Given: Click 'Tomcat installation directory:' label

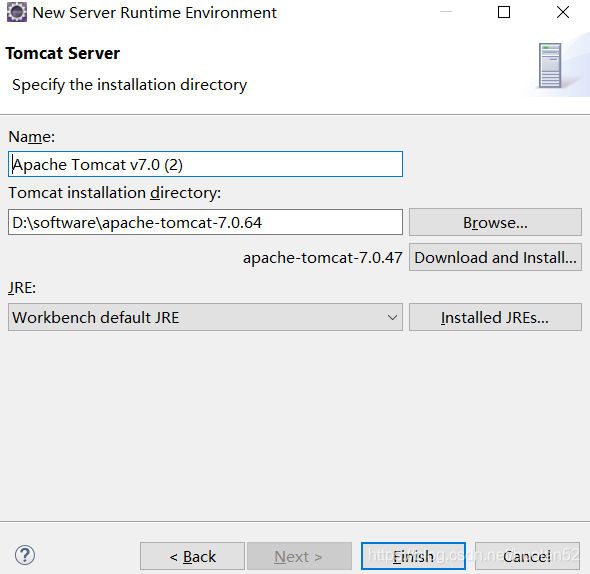Looking at the screenshot, I should [115, 193].
